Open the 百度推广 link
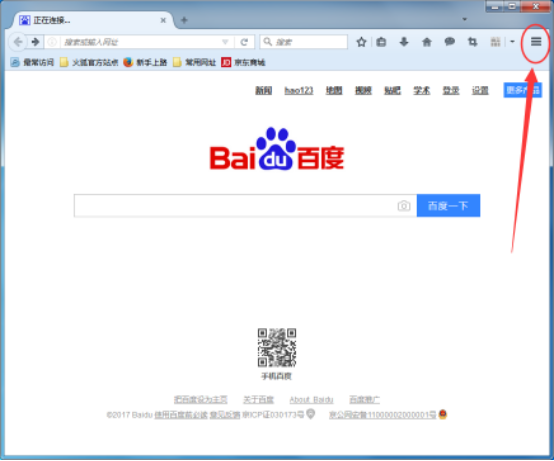Screen dimensions: 554x461 [364, 400]
